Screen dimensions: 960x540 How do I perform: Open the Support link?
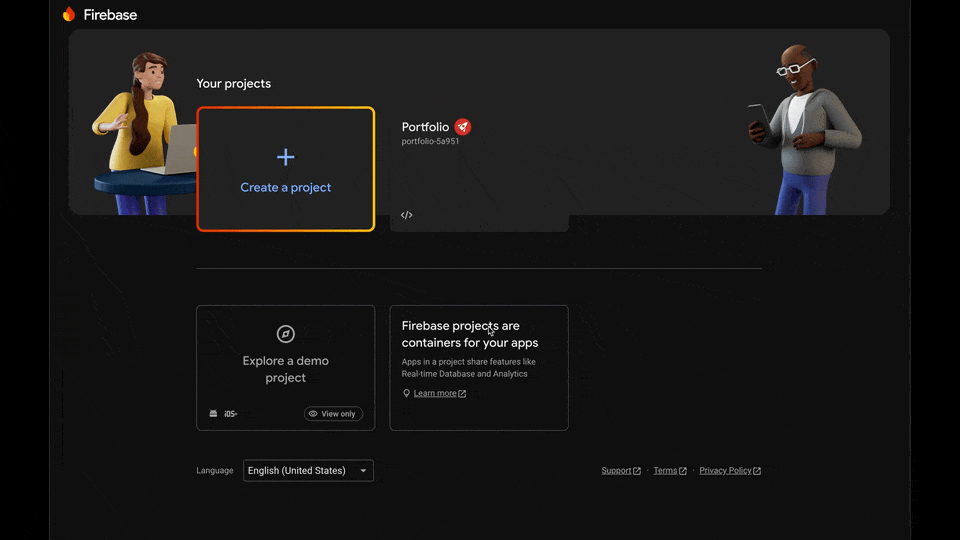[616, 471]
